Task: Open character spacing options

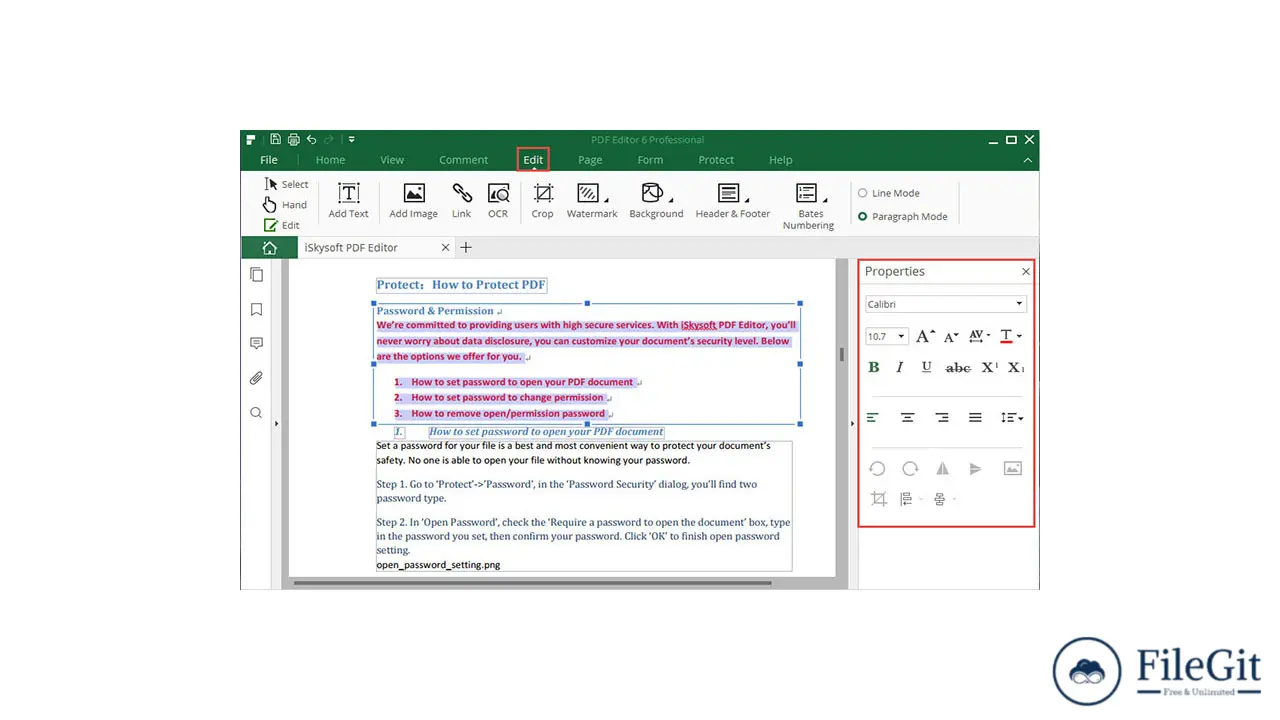Action: [979, 337]
